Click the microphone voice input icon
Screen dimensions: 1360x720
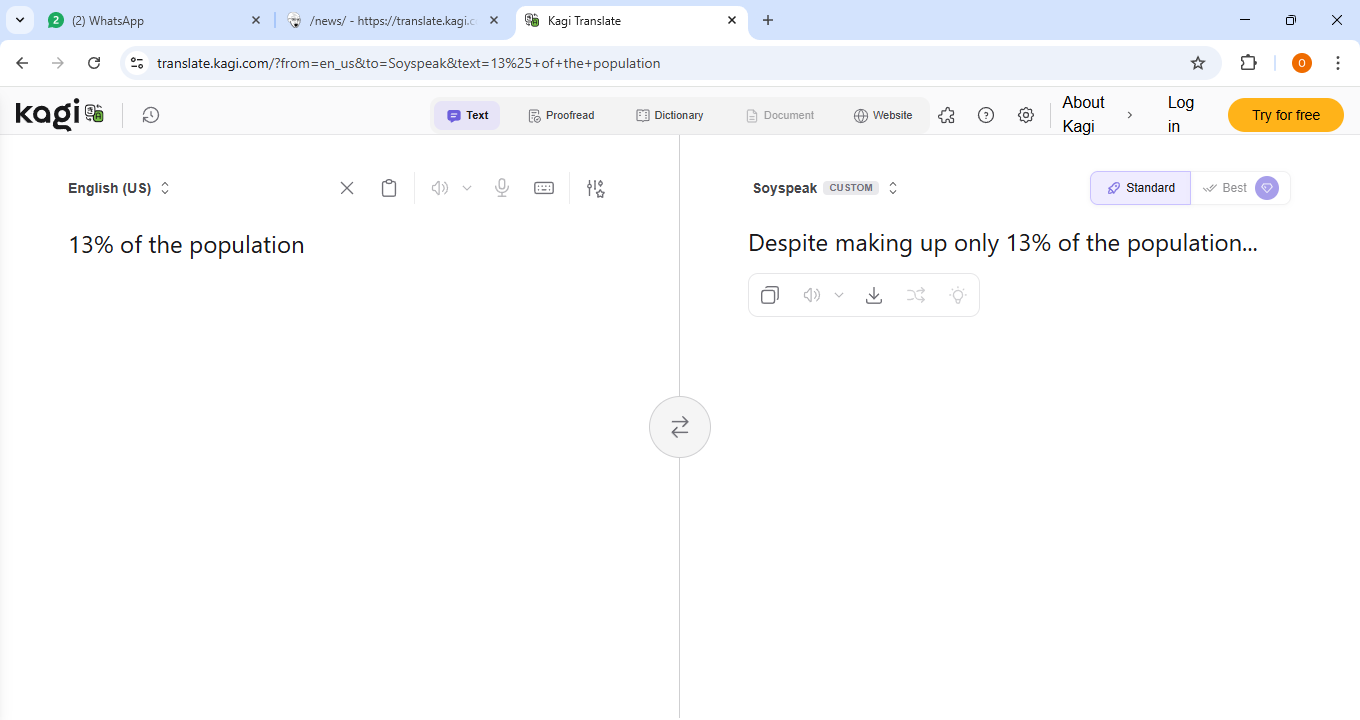502,188
